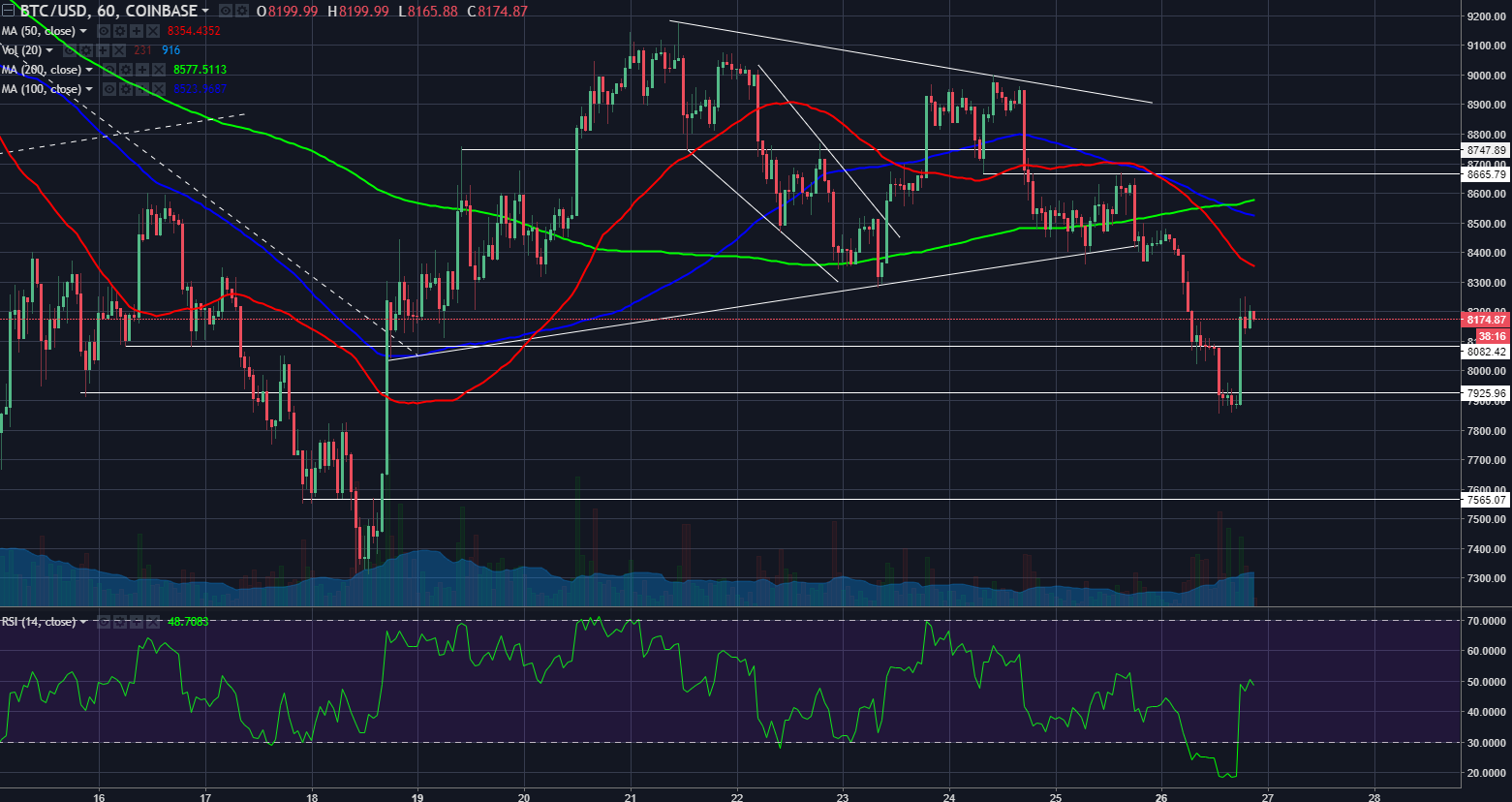Viewport: 1512px width, 802px height.
Task: Select the 8082.42 horizontal line price tag
Action: tap(1486, 352)
